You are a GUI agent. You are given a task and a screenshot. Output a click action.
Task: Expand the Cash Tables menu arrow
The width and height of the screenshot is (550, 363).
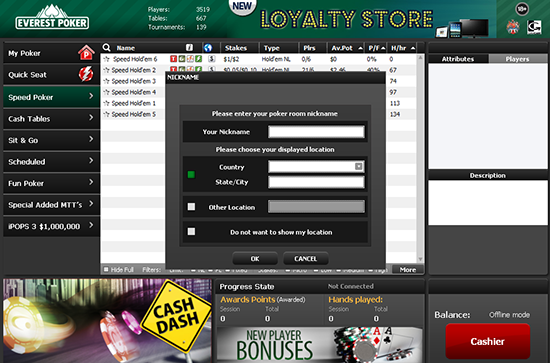pos(91,118)
